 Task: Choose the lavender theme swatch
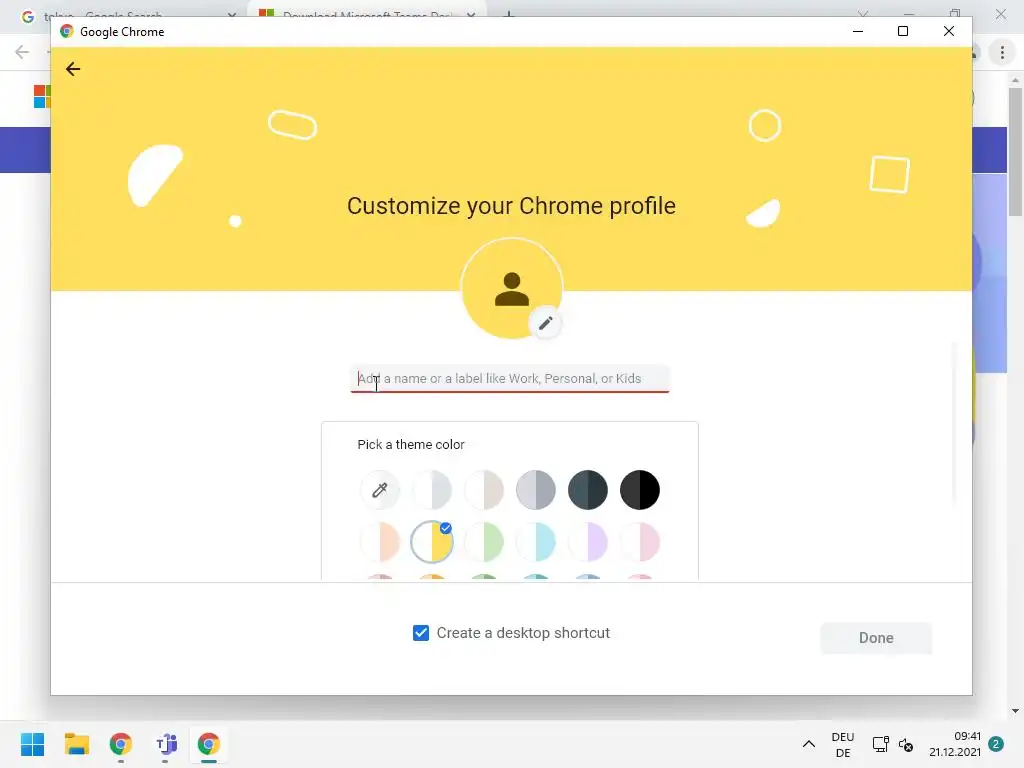coord(588,542)
